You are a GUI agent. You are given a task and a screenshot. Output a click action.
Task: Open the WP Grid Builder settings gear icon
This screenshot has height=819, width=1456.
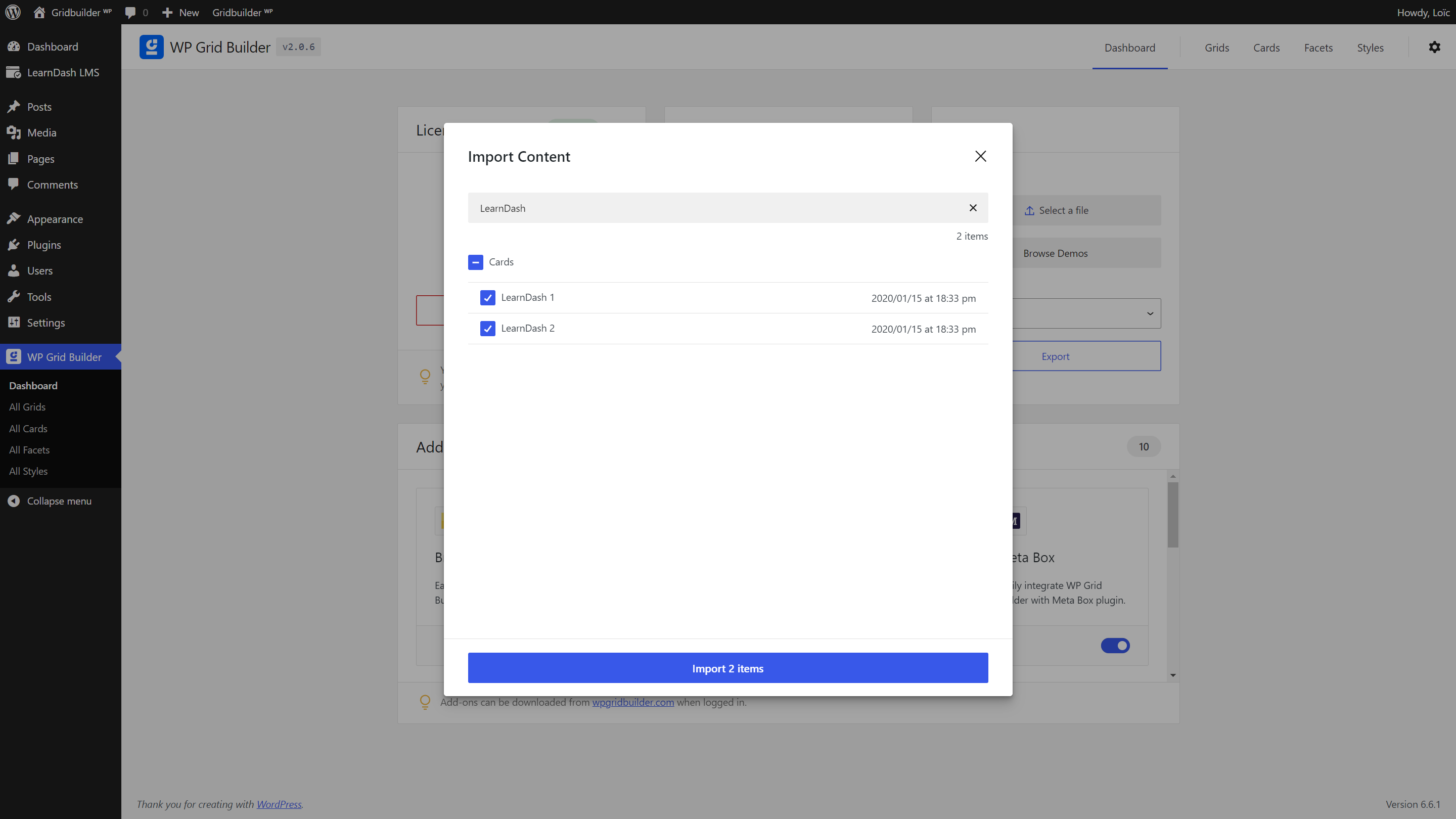[1435, 47]
